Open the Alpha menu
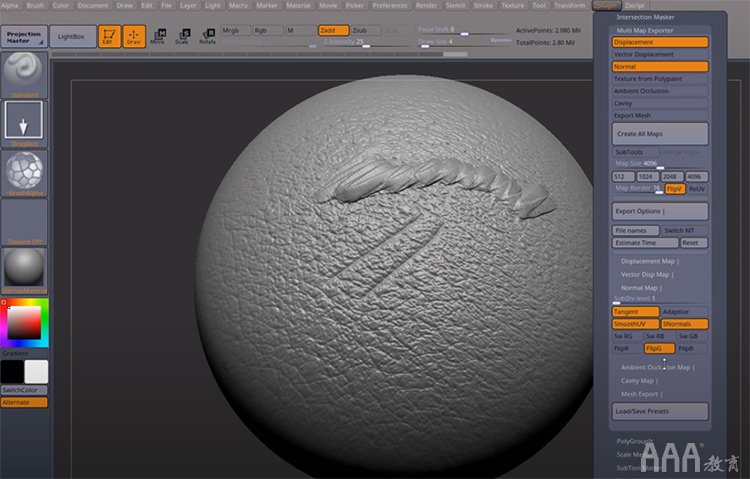 click(x=10, y=5)
